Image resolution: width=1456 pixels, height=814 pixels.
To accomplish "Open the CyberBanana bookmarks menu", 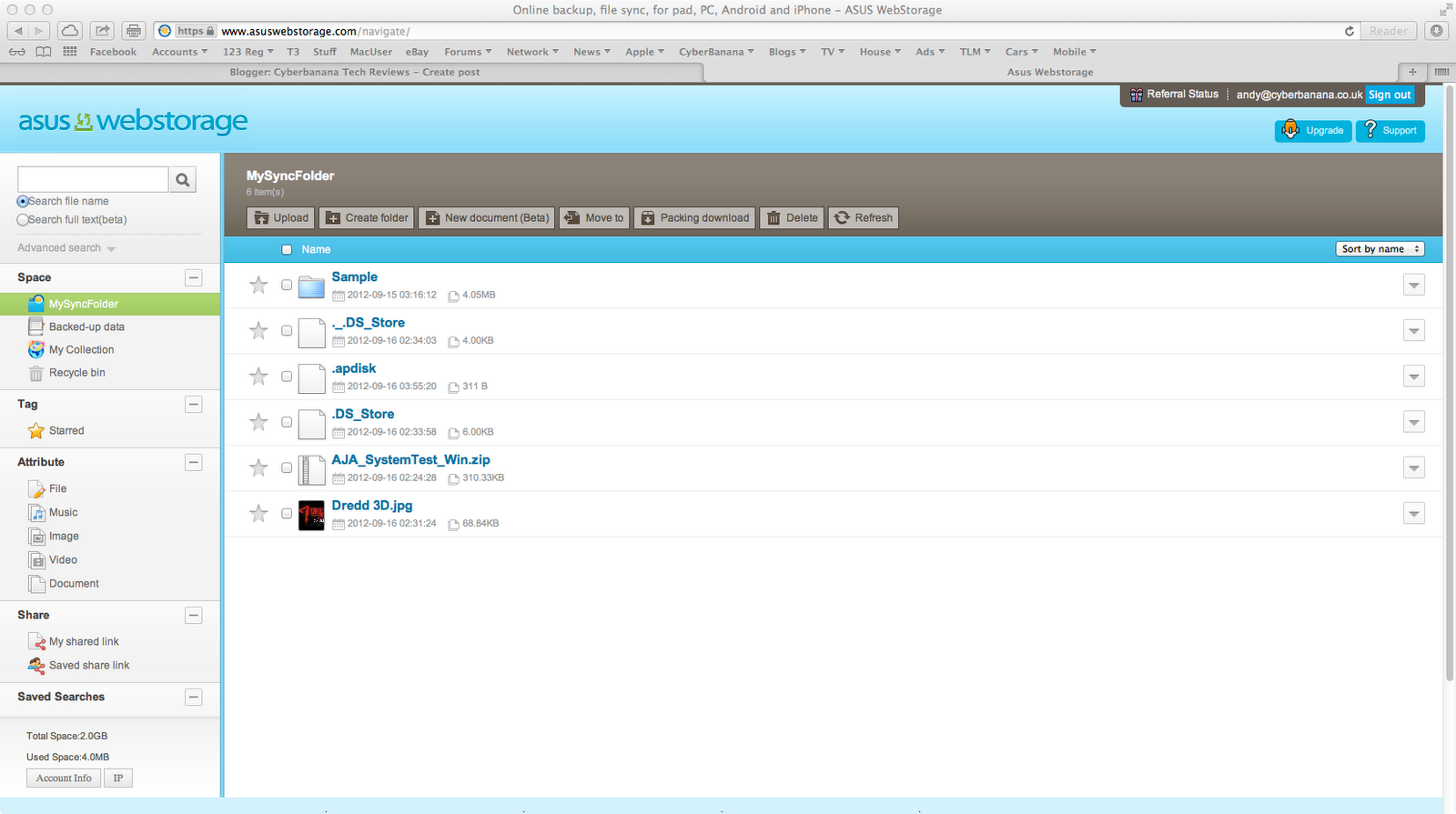I will click(716, 52).
